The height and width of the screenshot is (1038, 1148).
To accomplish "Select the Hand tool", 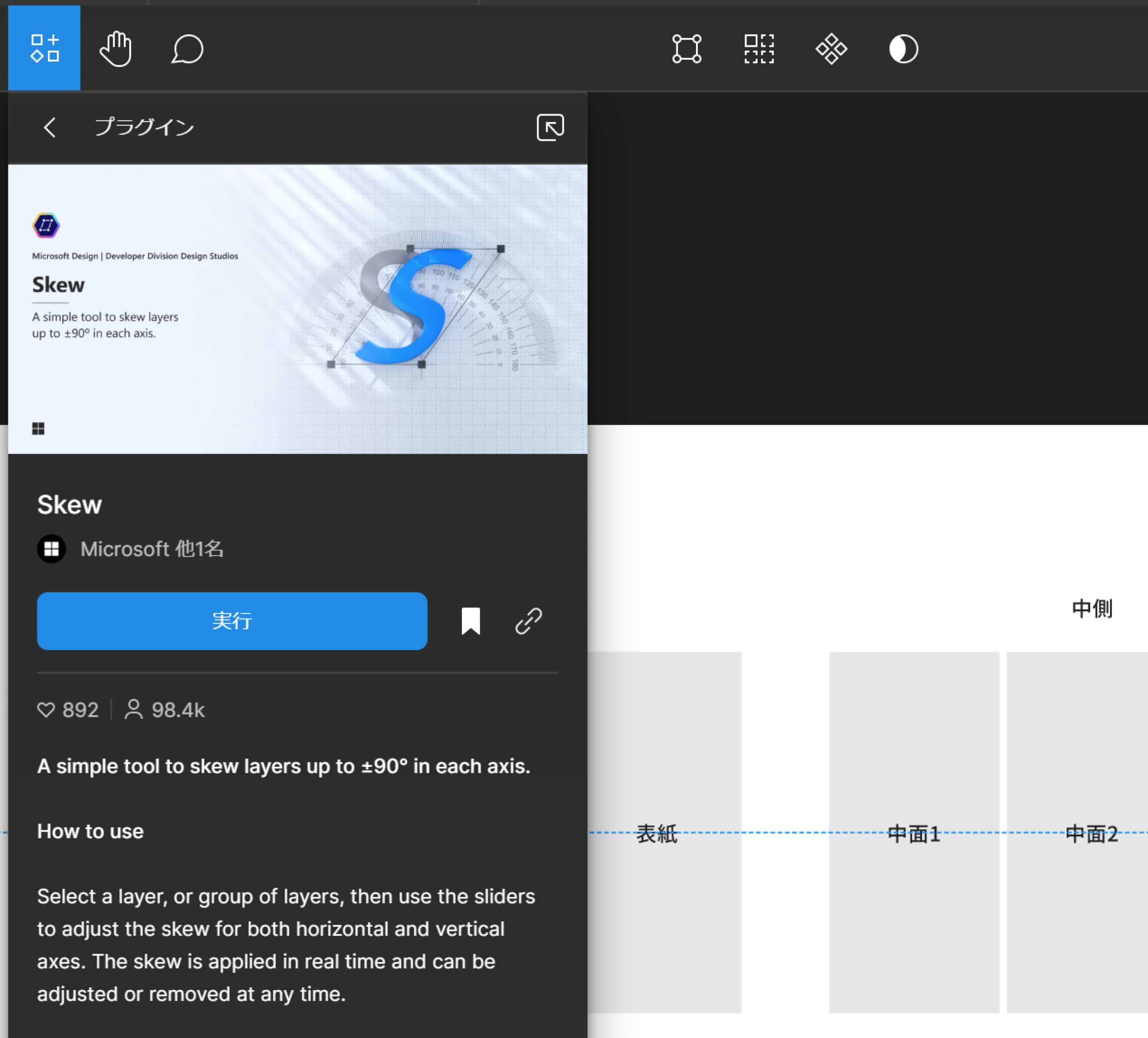I will [x=116, y=49].
